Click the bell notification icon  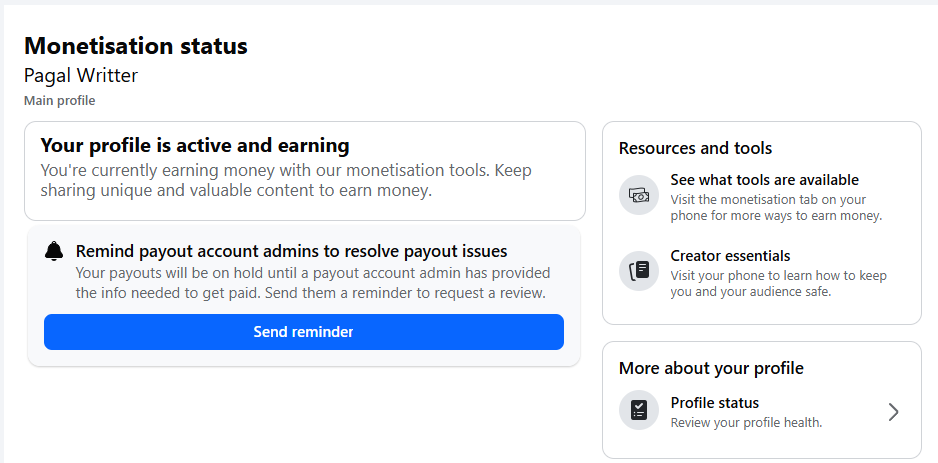coord(54,252)
